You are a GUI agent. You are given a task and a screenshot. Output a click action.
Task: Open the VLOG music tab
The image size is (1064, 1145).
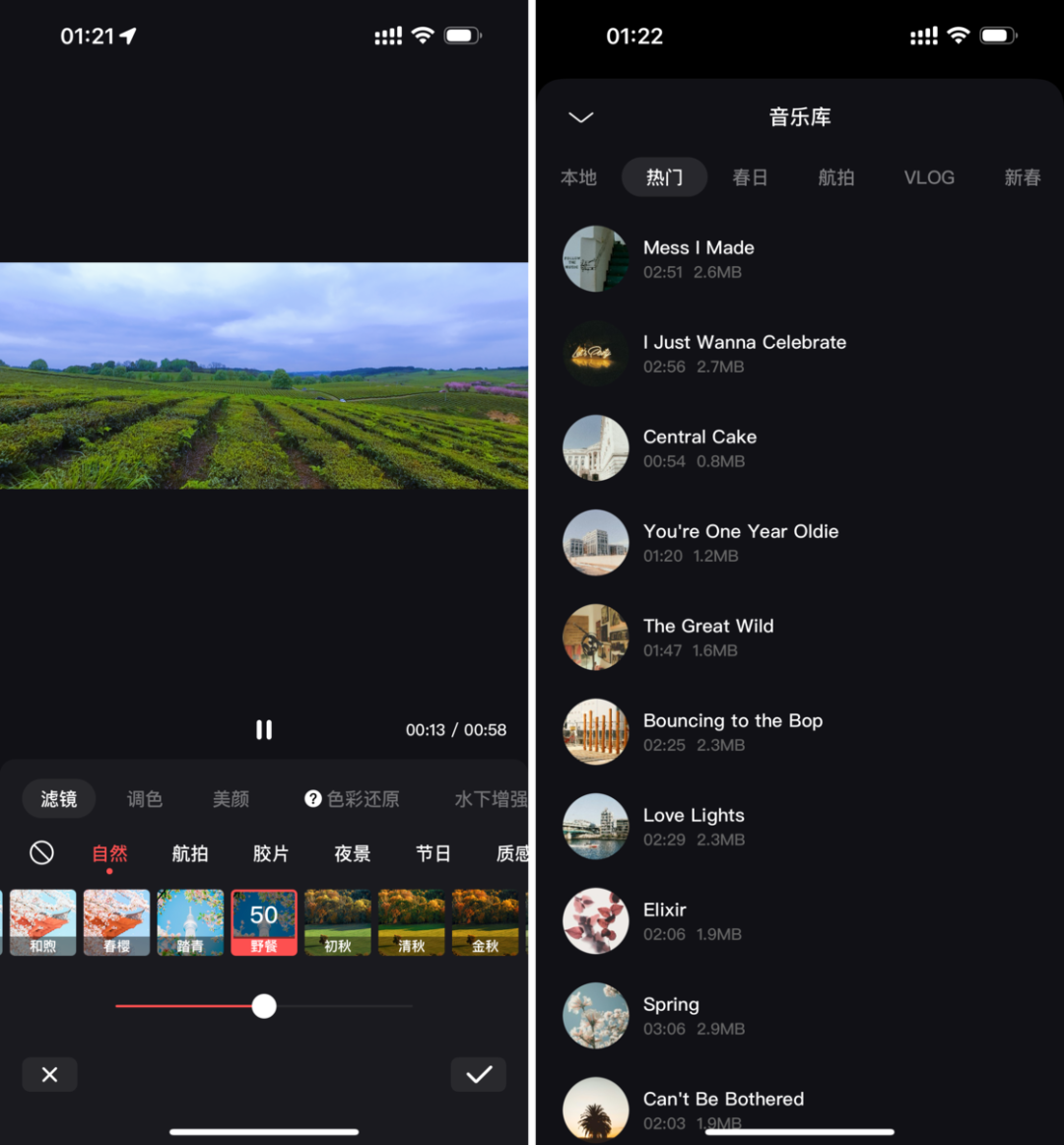[x=929, y=177]
